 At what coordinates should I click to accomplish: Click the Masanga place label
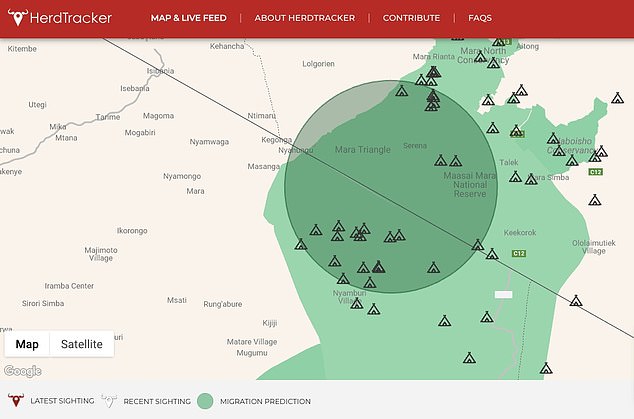coord(264,167)
